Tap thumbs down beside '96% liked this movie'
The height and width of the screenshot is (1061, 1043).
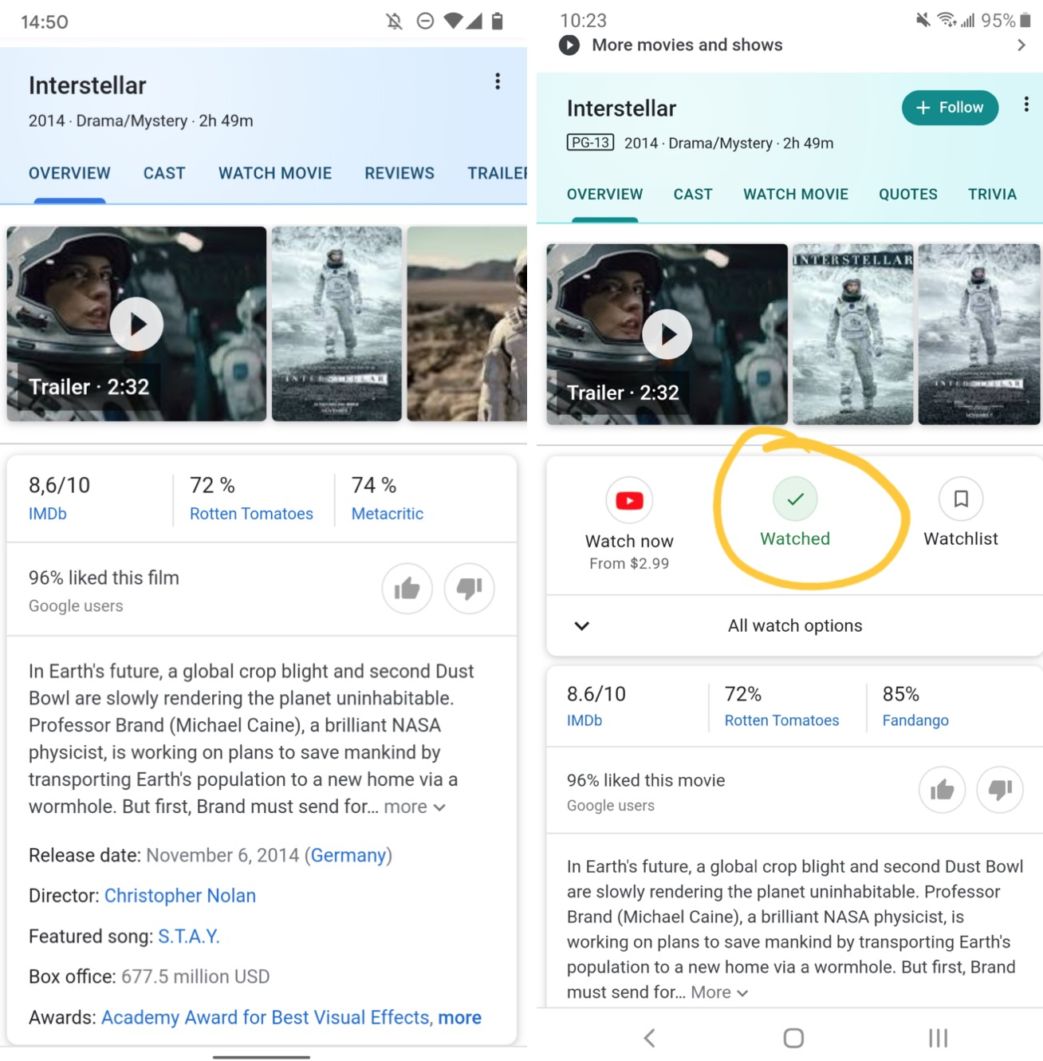(1000, 789)
